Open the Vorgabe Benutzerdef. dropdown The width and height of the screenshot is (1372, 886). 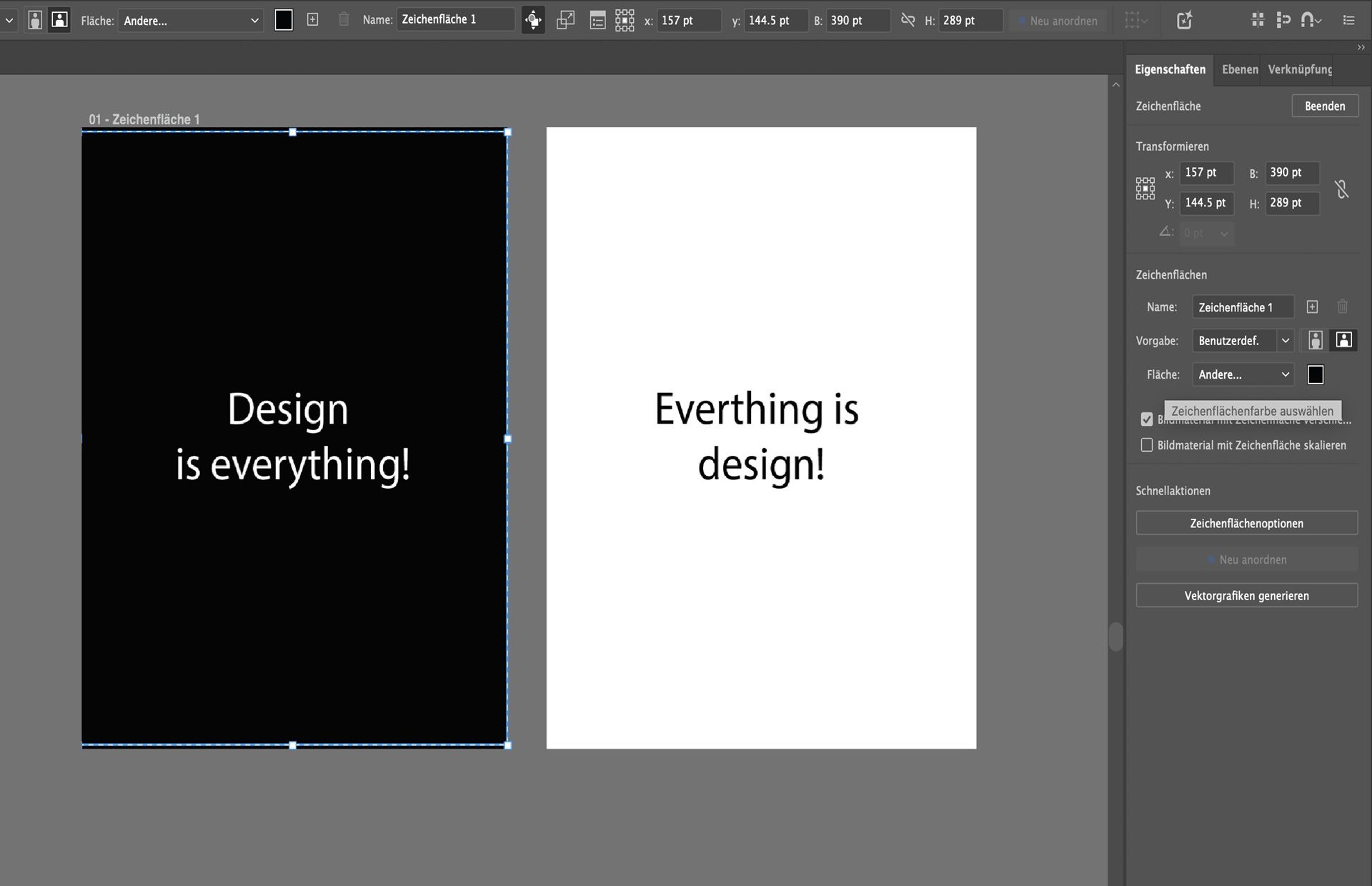click(x=1243, y=340)
